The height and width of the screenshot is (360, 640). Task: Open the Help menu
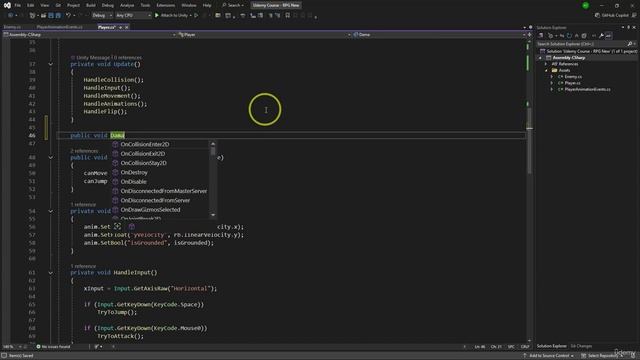[207, 5]
